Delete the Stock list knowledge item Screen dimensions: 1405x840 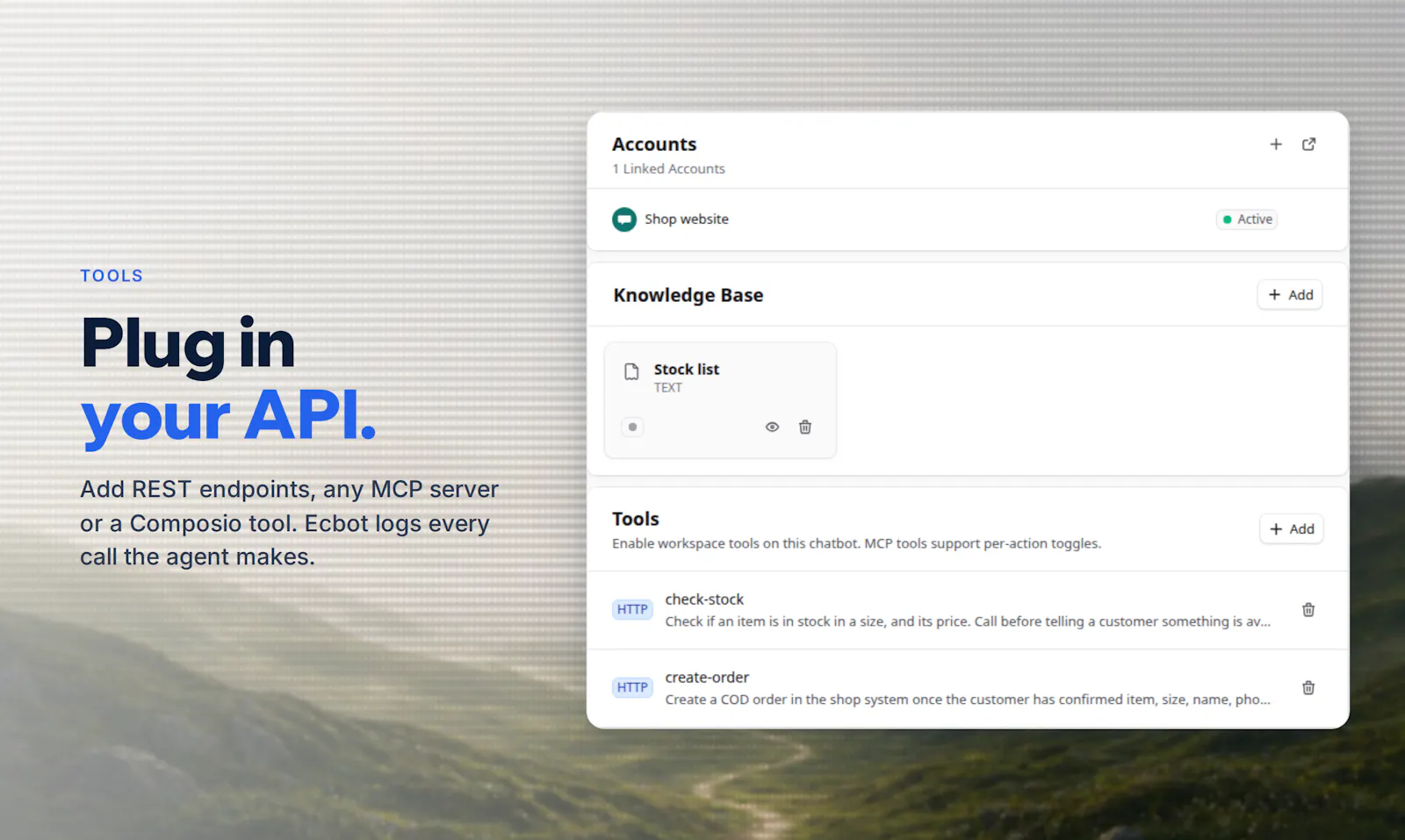805,427
